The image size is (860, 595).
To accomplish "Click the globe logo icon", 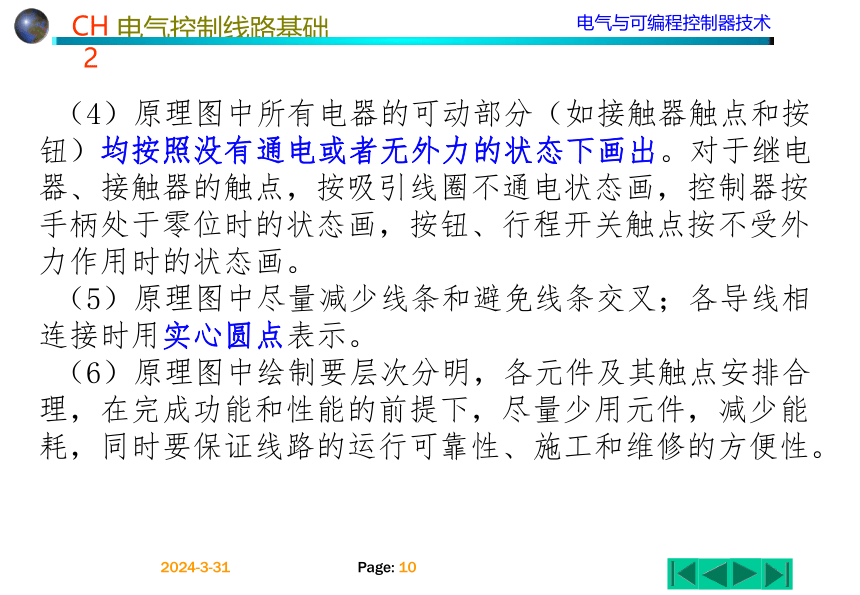I will pos(31,26).
